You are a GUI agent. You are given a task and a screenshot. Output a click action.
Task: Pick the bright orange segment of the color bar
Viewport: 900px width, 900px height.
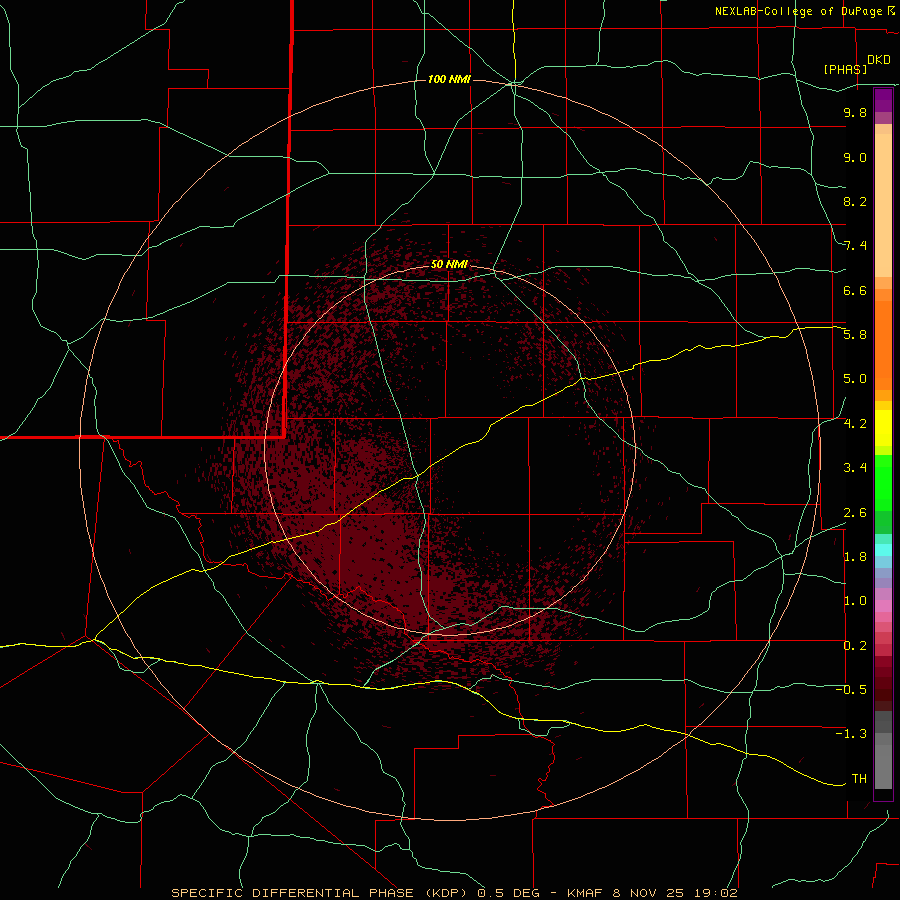(883, 346)
